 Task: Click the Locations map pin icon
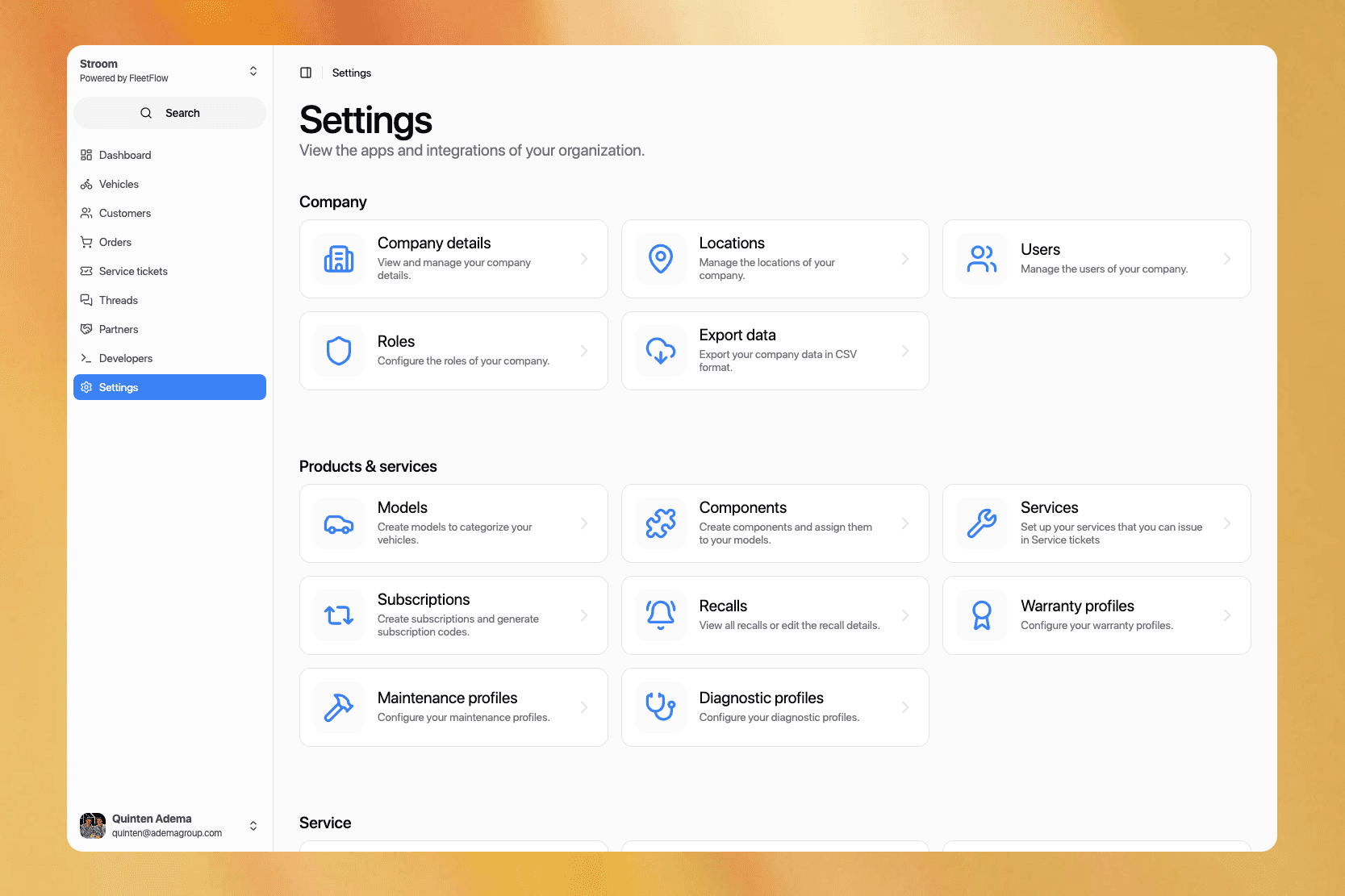coord(661,259)
